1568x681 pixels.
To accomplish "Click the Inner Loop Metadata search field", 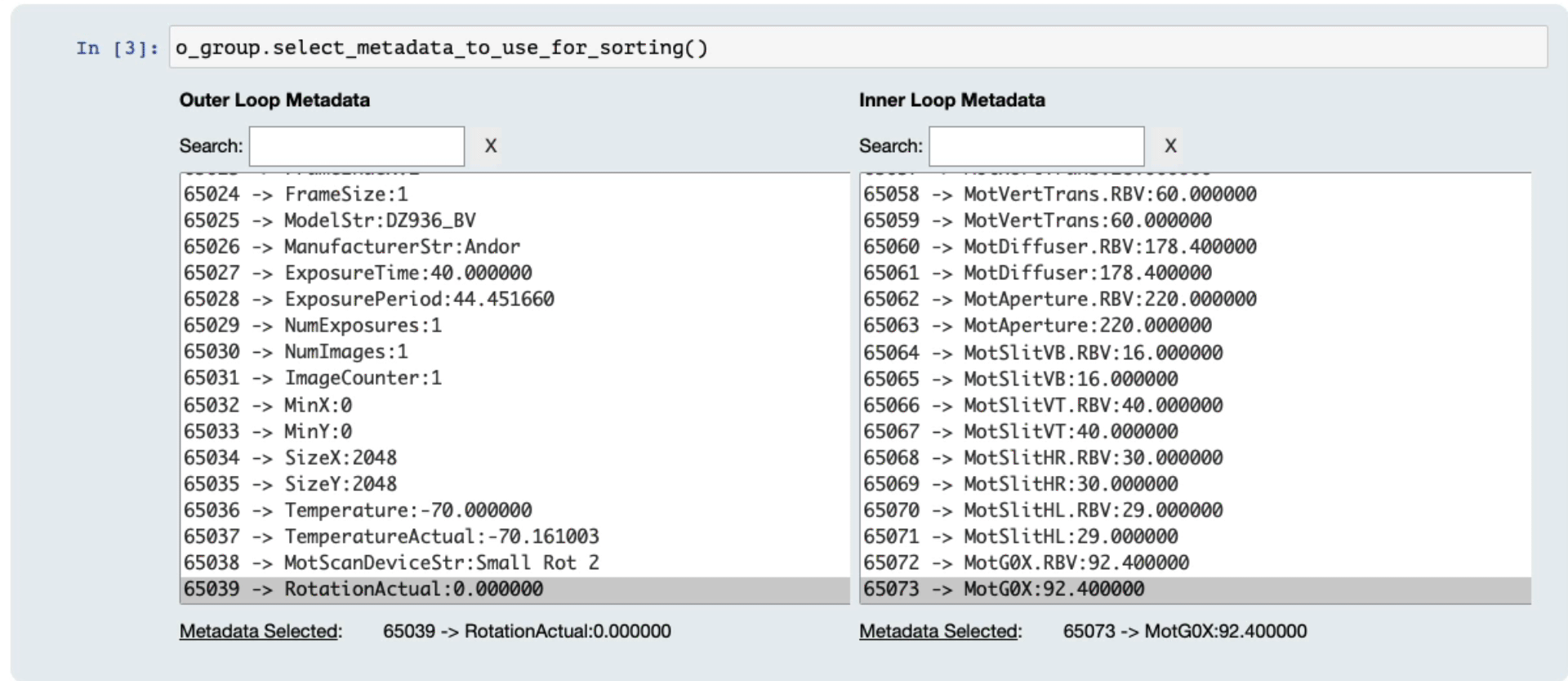I will click(1036, 147).
